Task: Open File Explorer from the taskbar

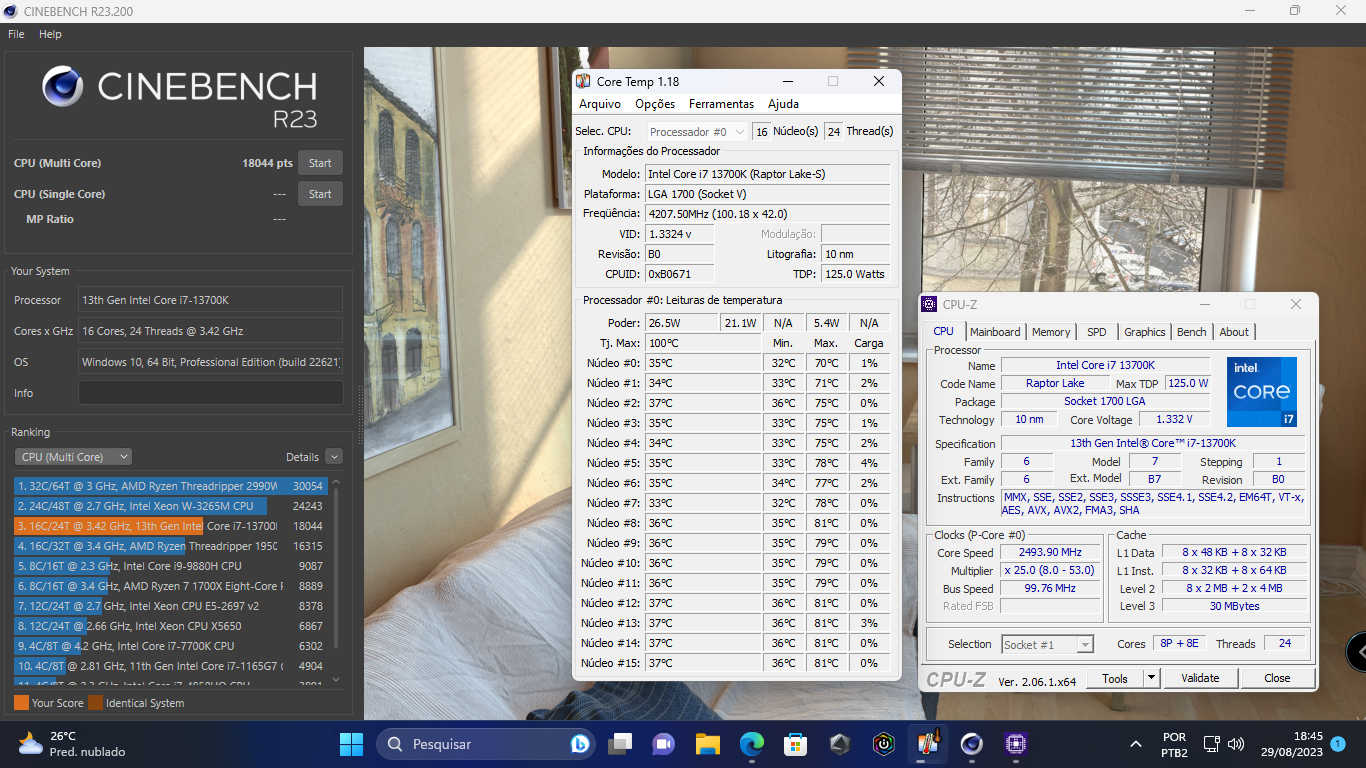Action: pos(708,744)
